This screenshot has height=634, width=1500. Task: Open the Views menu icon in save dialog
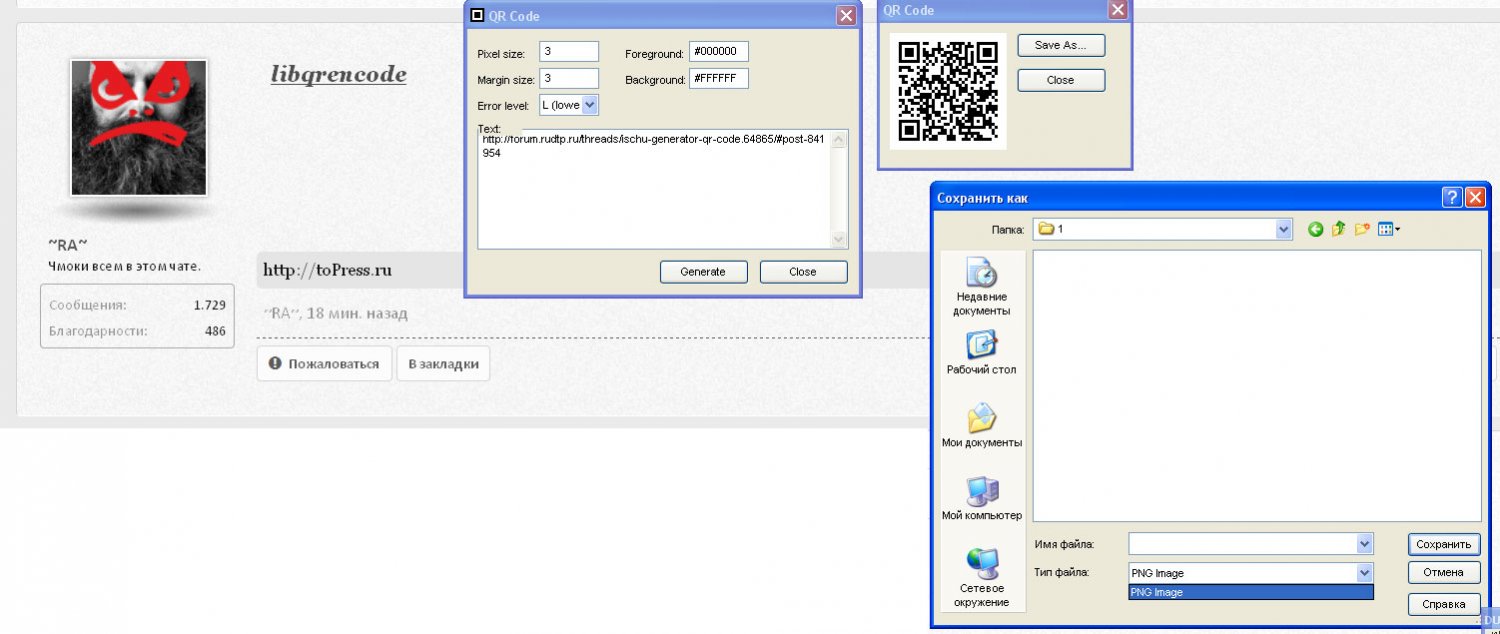(x=1389, y=229)
